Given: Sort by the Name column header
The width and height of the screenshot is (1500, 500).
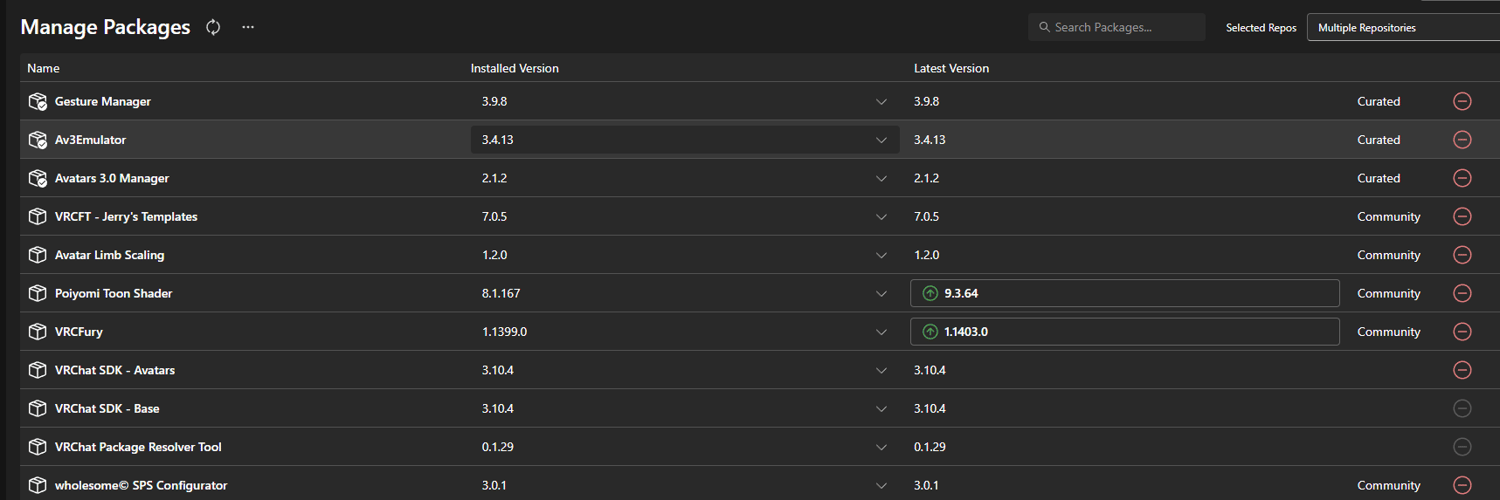Looking at the screenshot, I should pyautogui.click(x=44, y=68).
